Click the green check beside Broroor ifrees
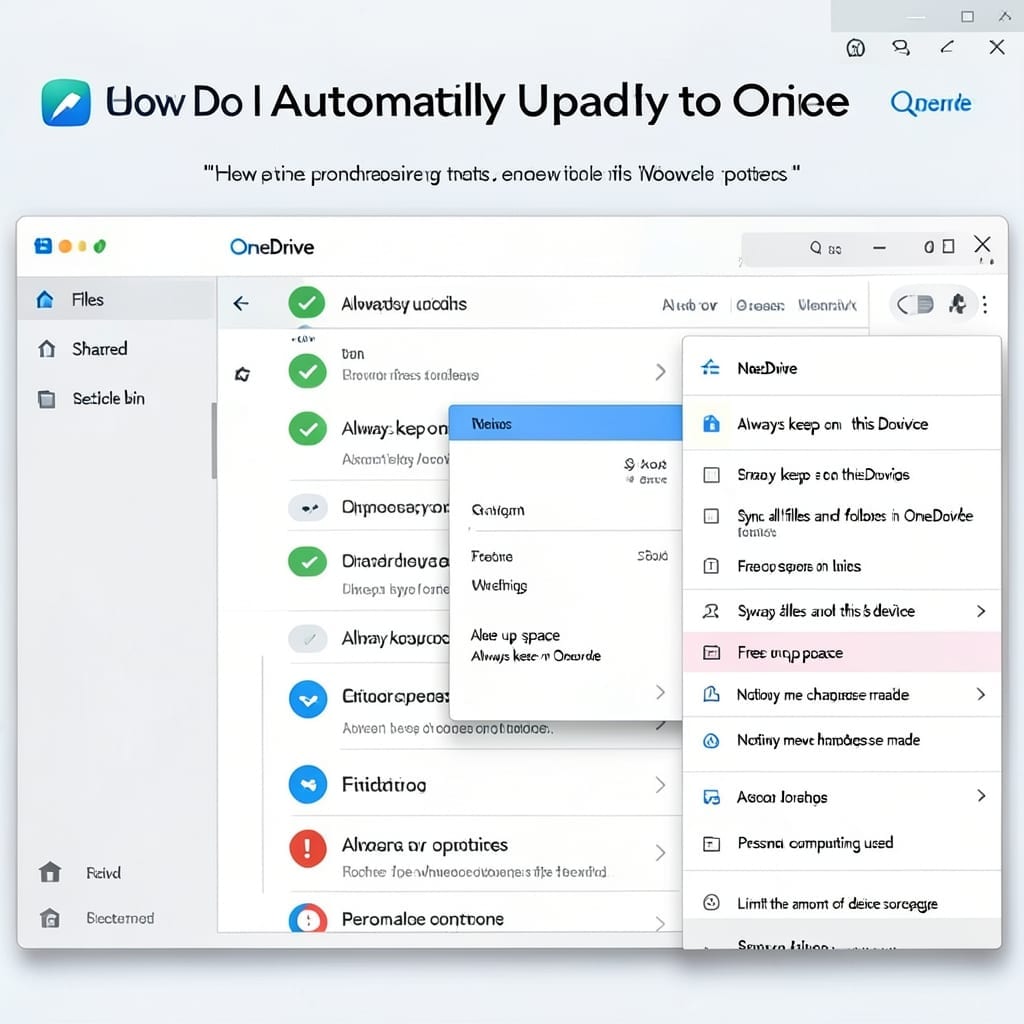 (307, 370)
